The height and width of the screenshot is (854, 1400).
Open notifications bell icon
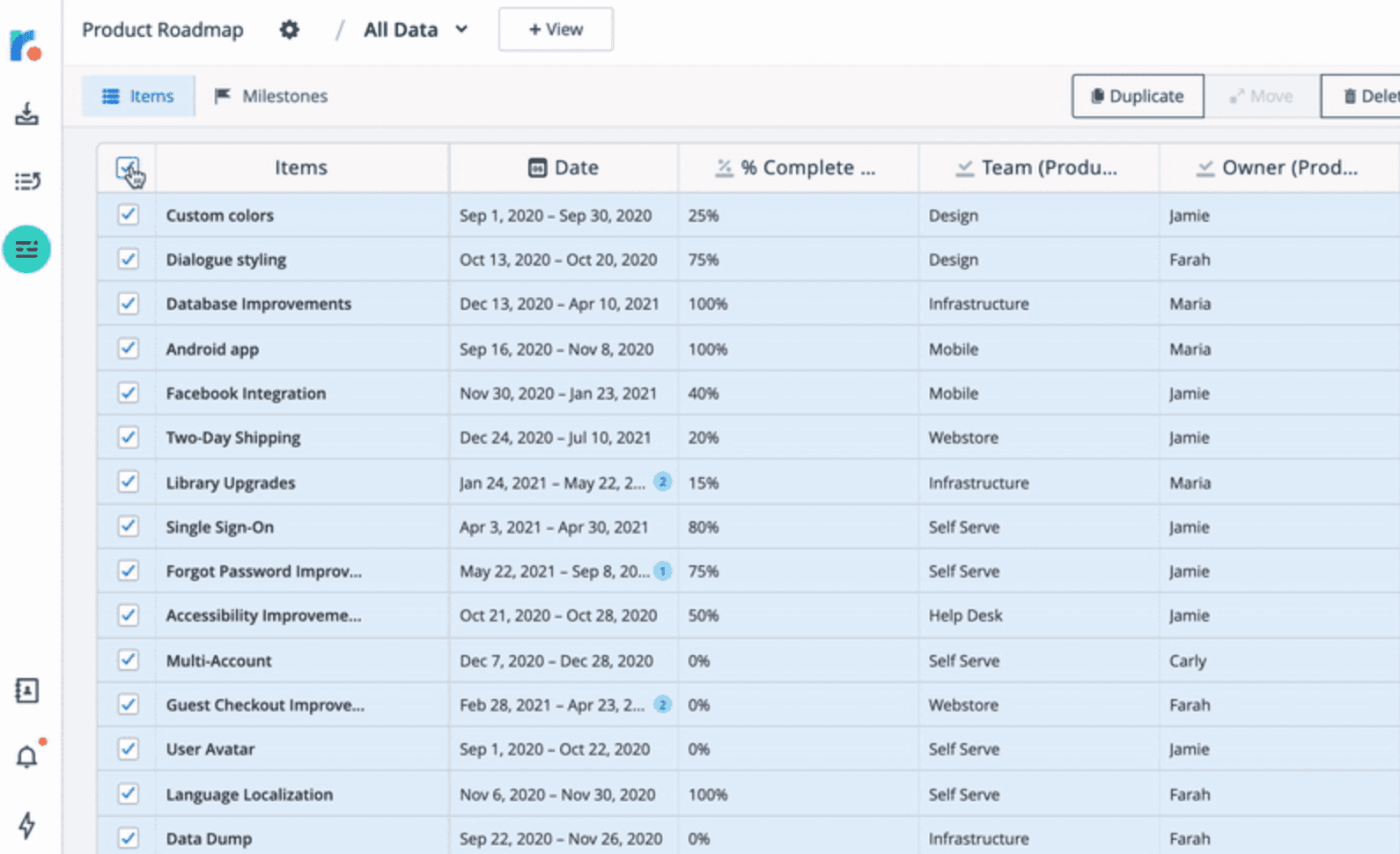26,757
